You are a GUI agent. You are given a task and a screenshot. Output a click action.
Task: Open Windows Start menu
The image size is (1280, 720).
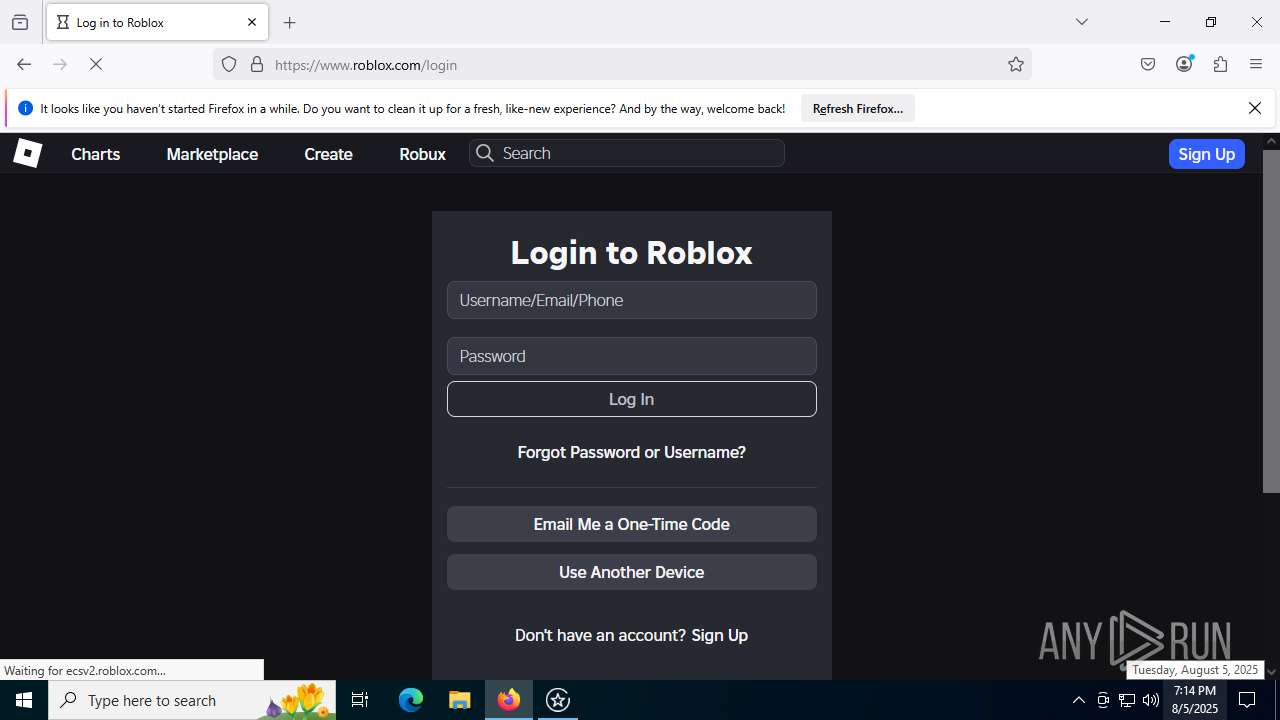pos(24,700)
